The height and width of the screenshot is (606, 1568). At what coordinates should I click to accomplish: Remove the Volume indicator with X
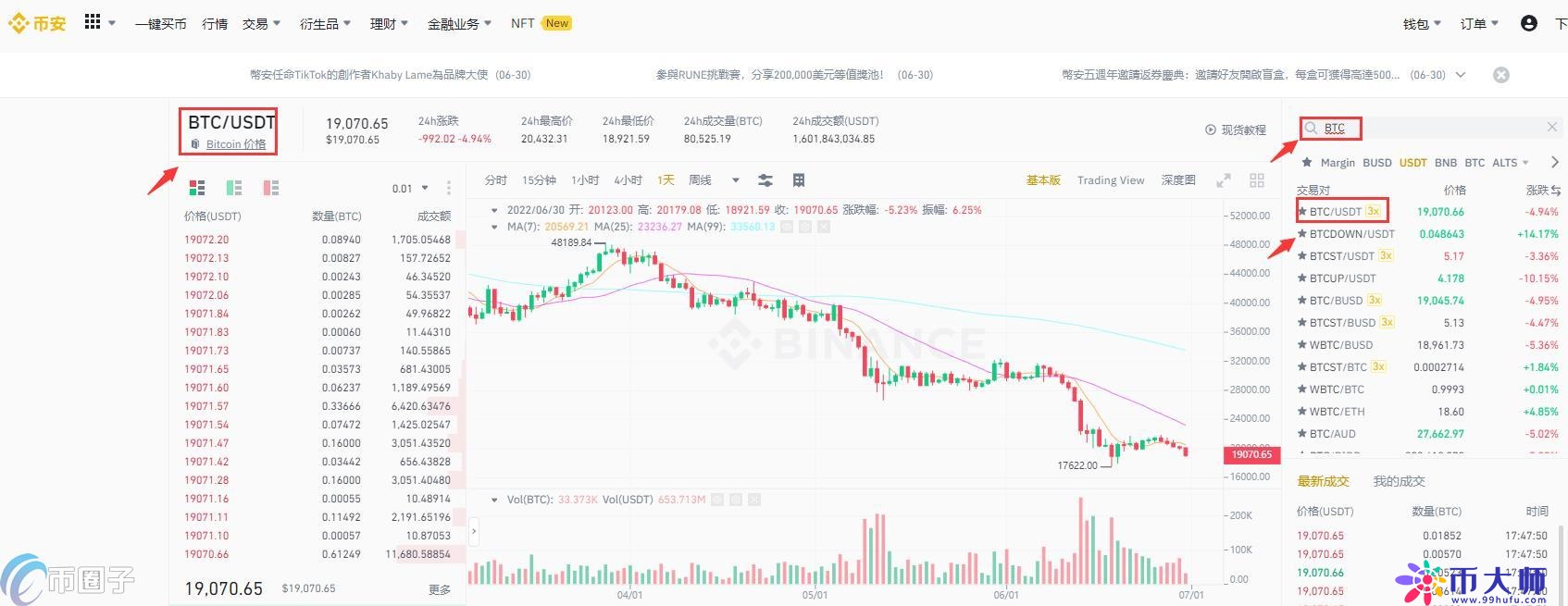coord(754,500)
